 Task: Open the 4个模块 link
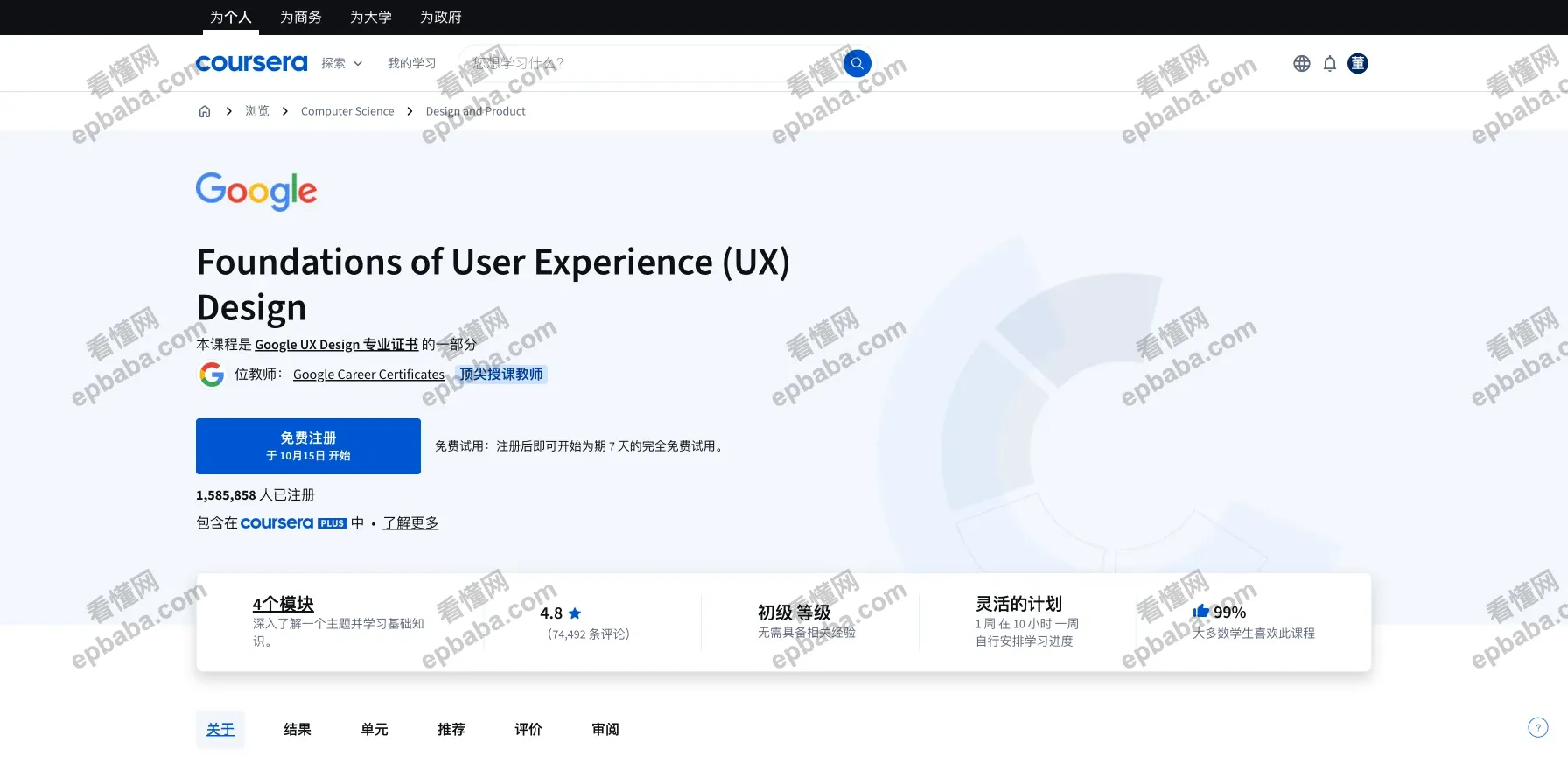click(x=283, y=604)
